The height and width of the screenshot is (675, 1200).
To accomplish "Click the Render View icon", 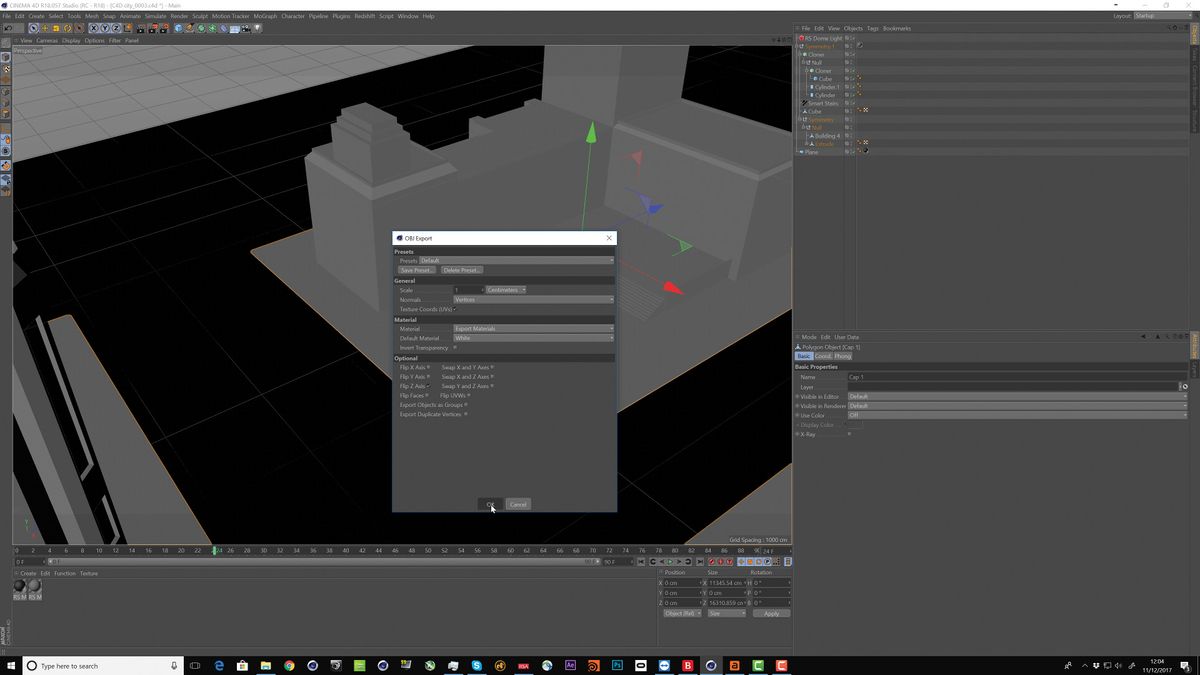I will (x=140, y=28).
